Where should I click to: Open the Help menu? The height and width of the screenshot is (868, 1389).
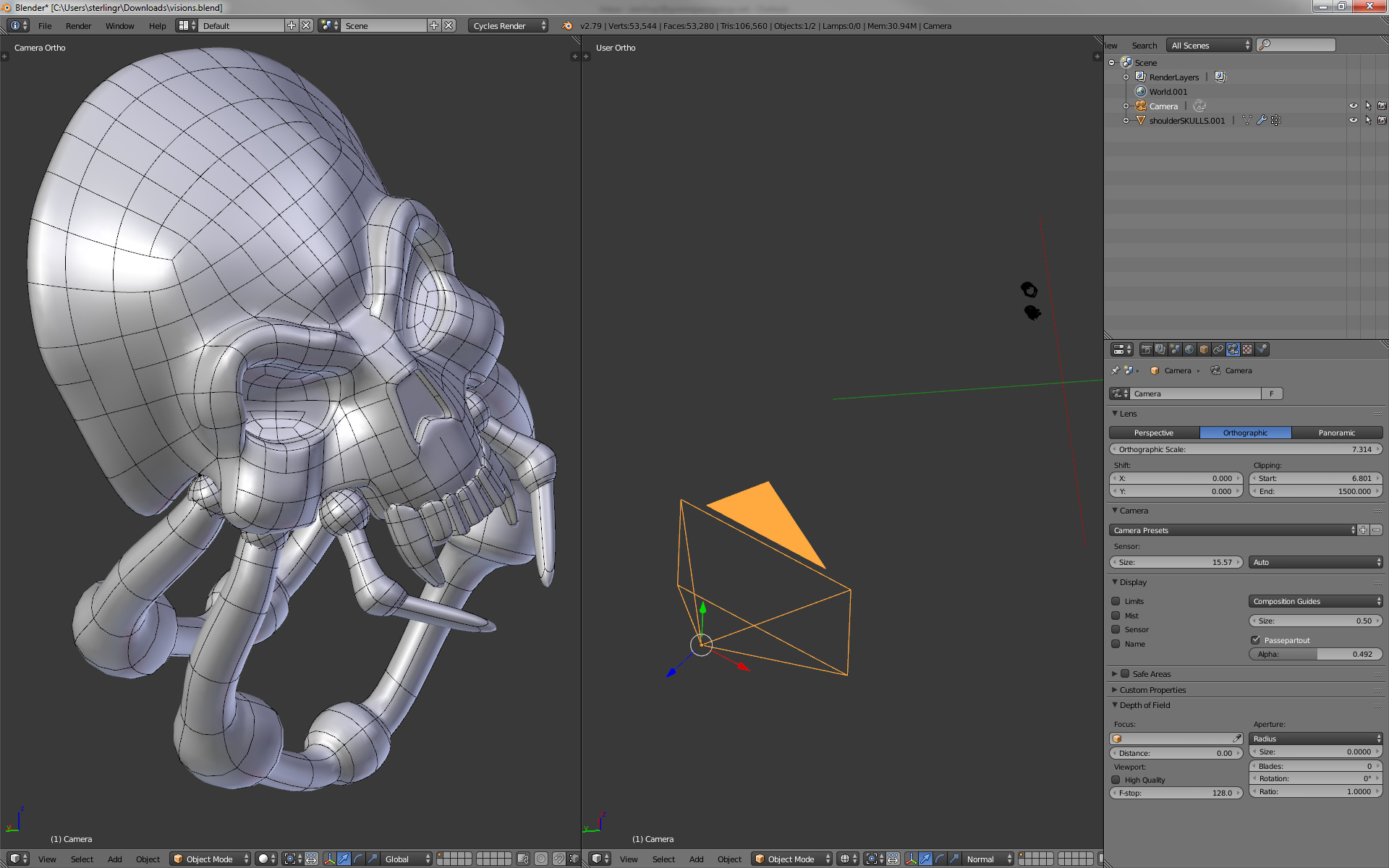pos(157,25)
